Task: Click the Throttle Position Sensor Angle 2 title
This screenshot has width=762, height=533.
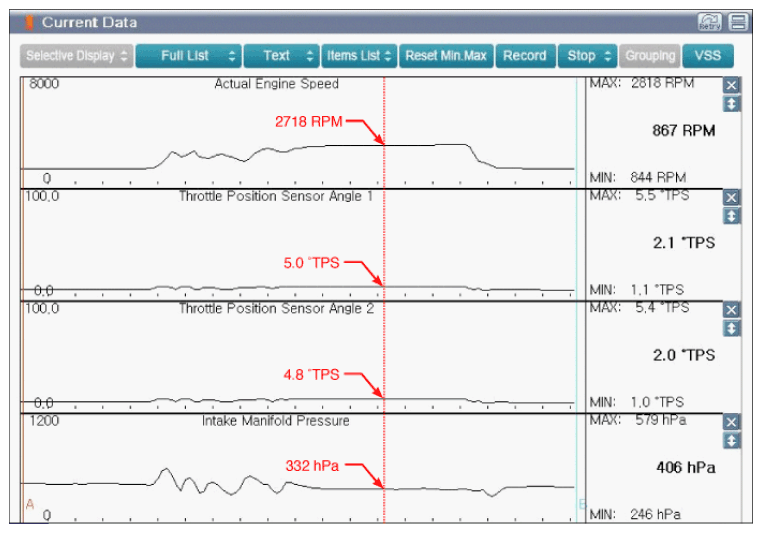Action: pos(277,308)
